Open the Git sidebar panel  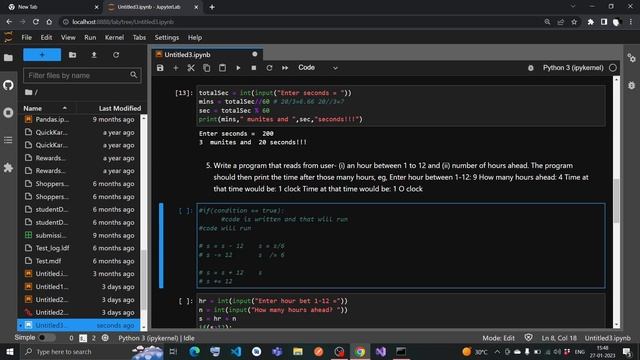[8, 85]
